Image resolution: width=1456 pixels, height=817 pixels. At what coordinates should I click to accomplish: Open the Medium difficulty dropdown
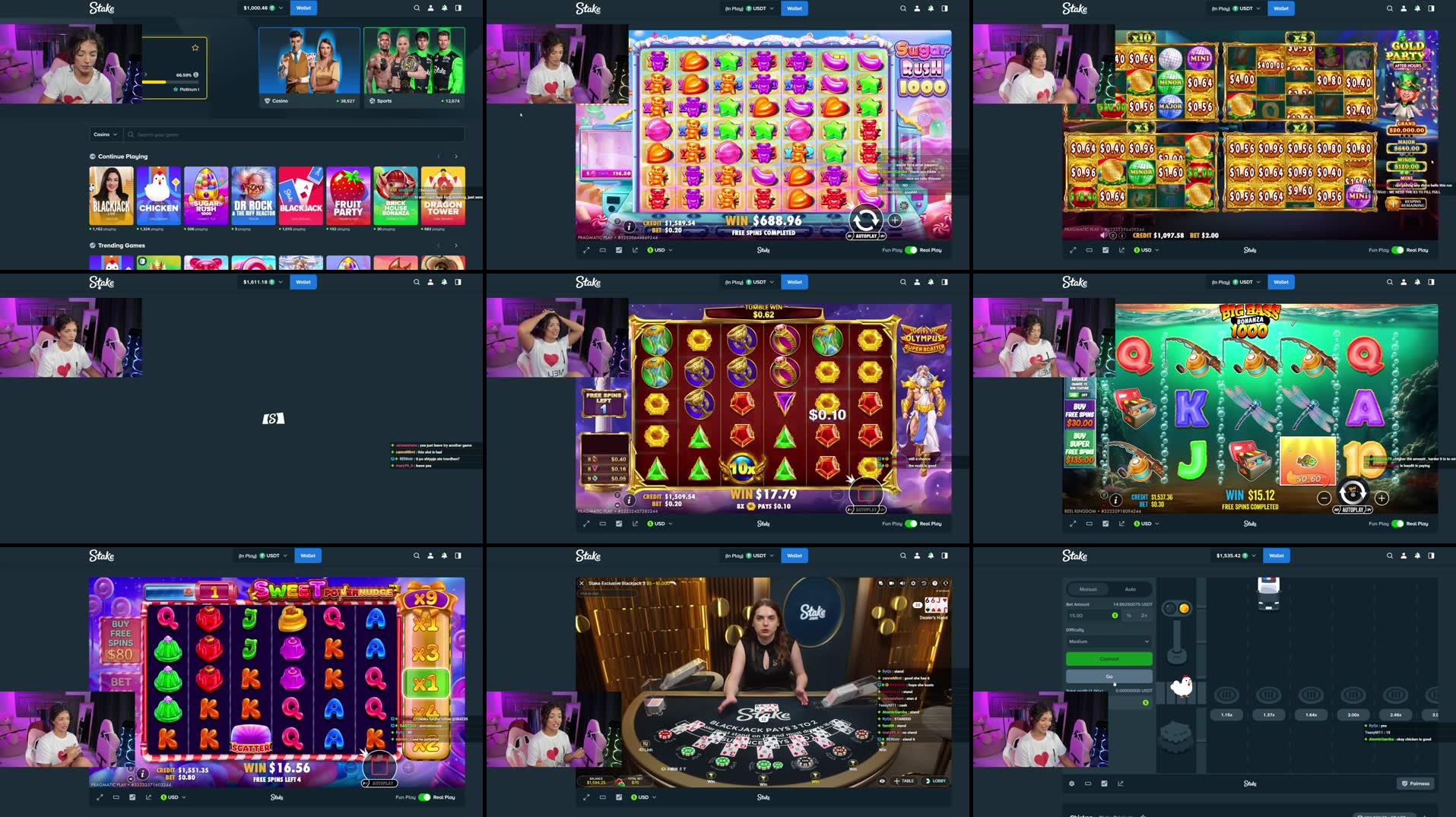tap(1109, 641)
